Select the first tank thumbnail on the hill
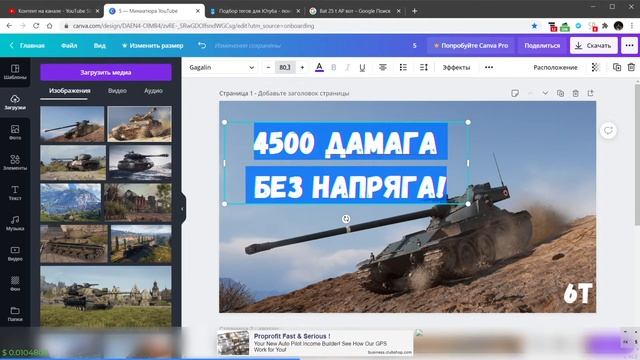The image size is (640, 360). click(72, 124)
